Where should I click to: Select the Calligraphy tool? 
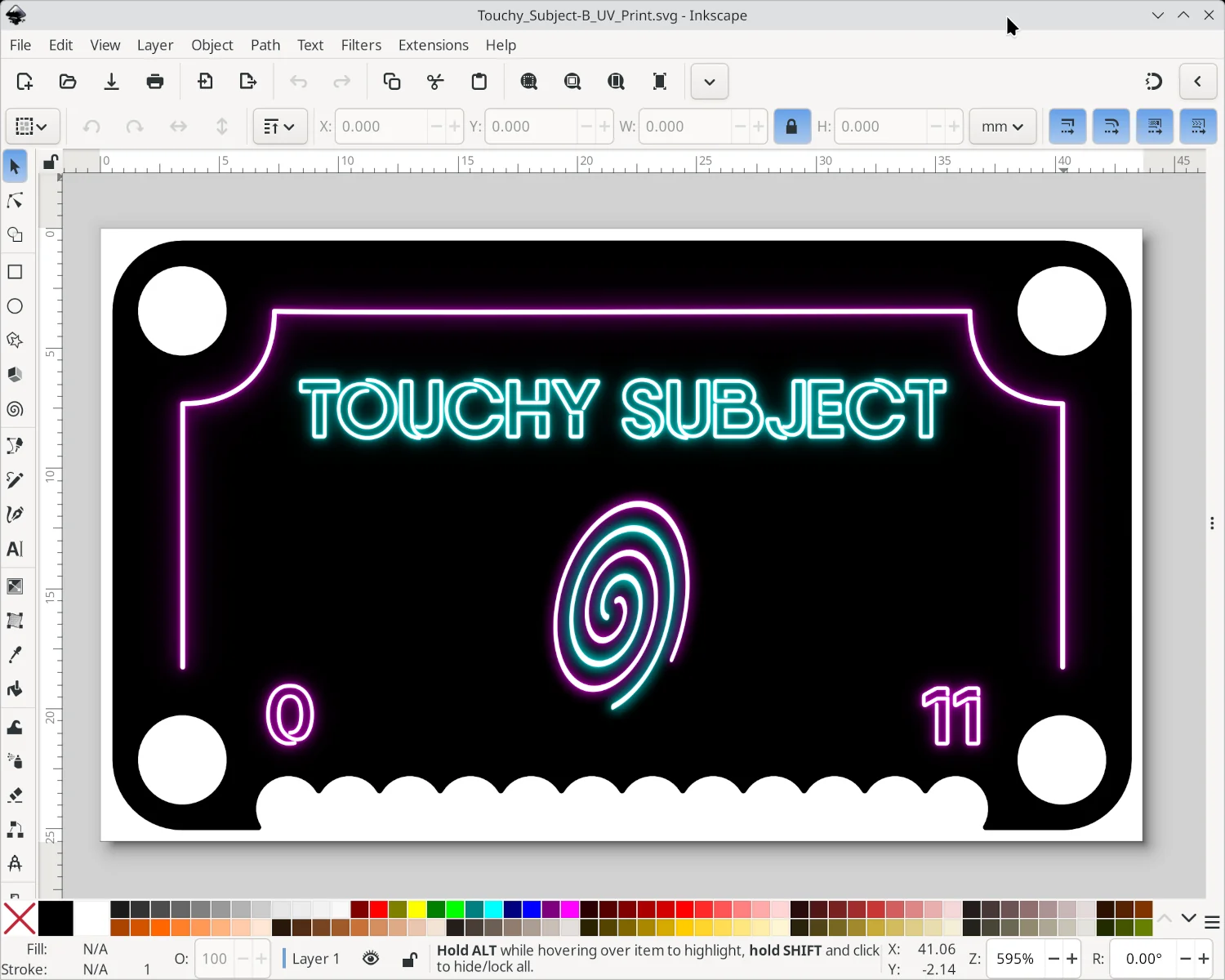click(x=15, y=514)
